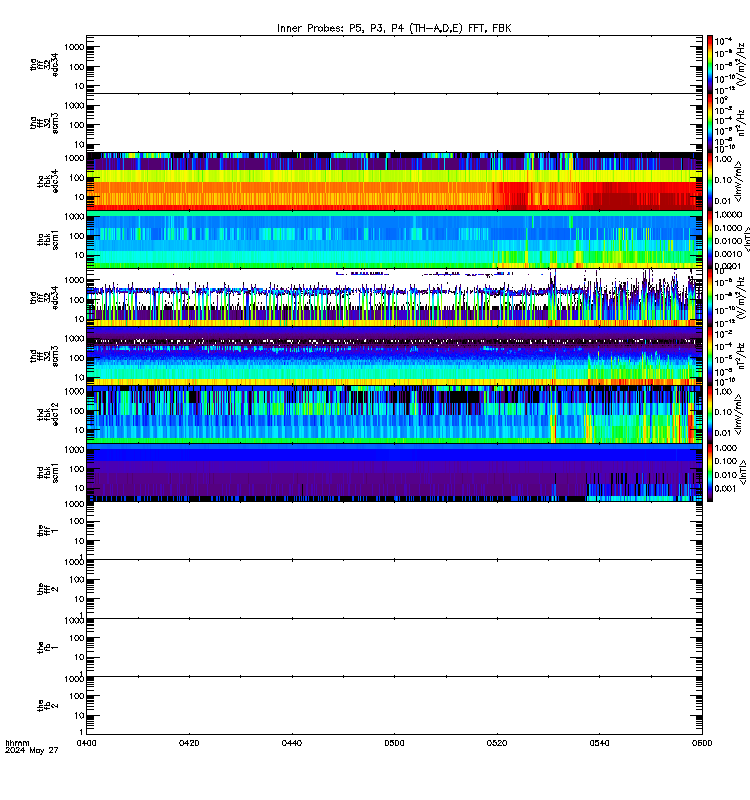
Task: Click the '<|nT|>' unit label beside thd fbk scm1
Action: (x=745, y=472)
